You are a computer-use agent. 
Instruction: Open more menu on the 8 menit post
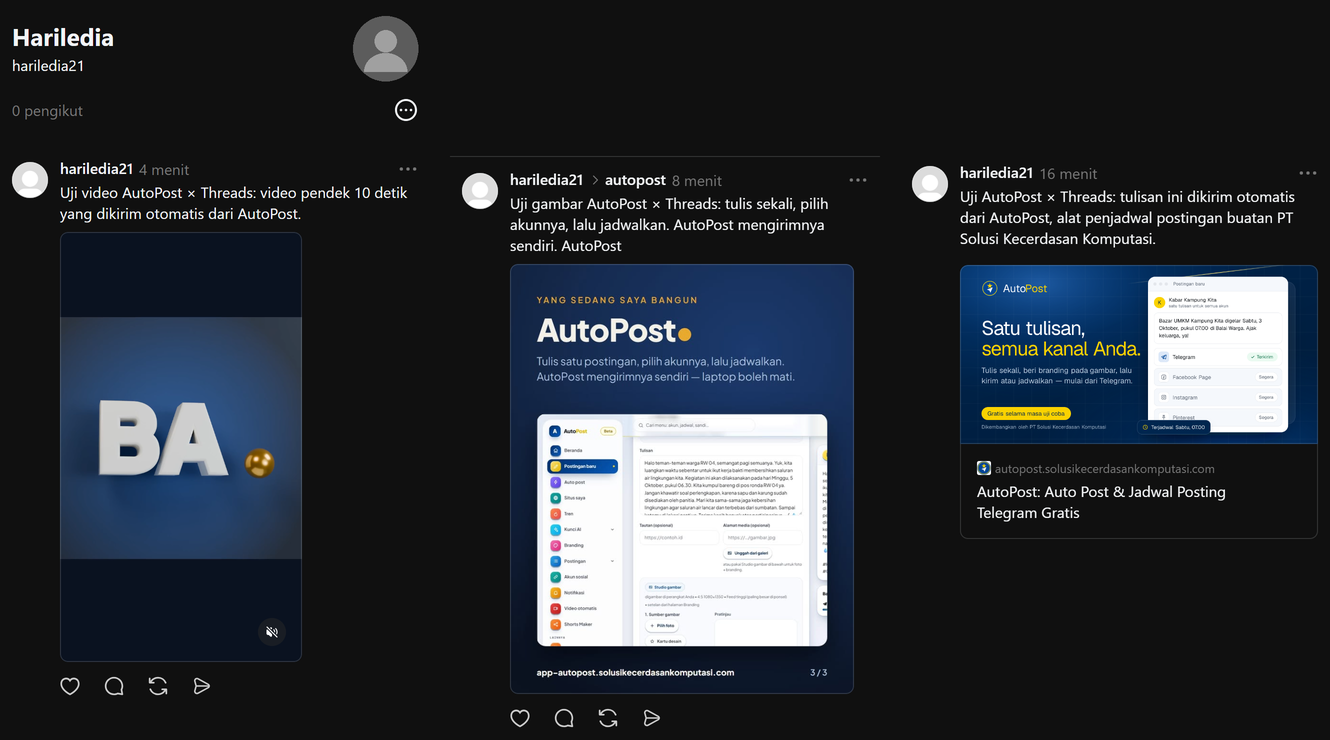tap(857, 180)
